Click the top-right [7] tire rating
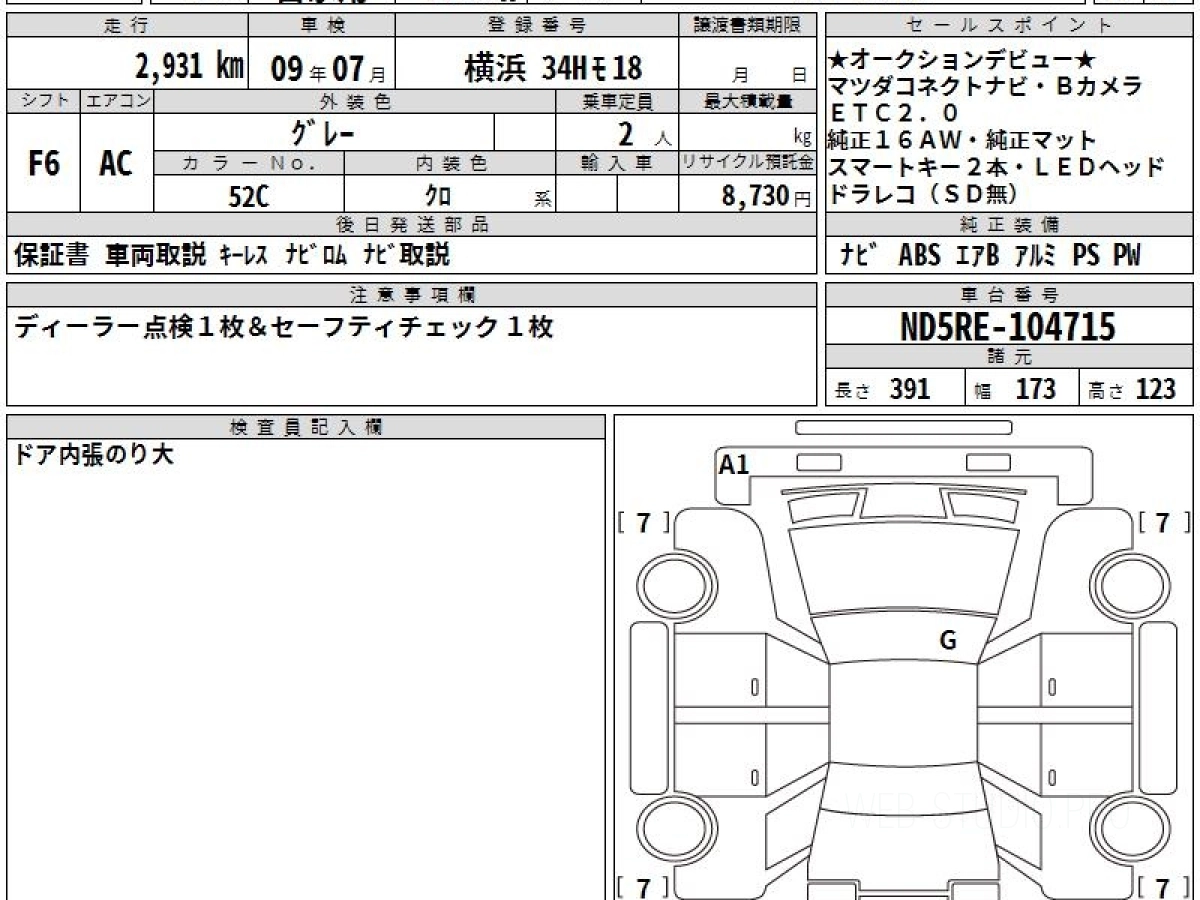This screenshot has height=900, width=1200. 1163,522
